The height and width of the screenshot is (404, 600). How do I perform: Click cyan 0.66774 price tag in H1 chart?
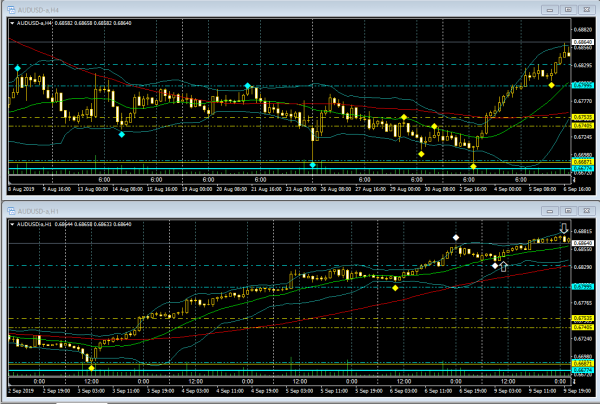click(583, 370)
